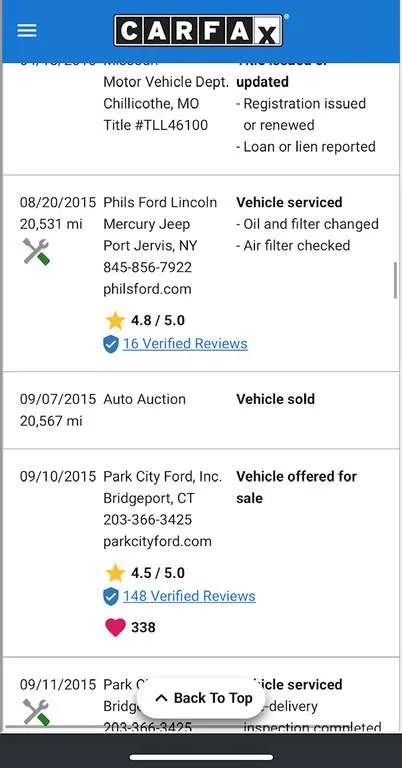The image size is (402, 768).
Task: Select the Auto Auction vehicle sold entry
Action: (x=201, y=410)
